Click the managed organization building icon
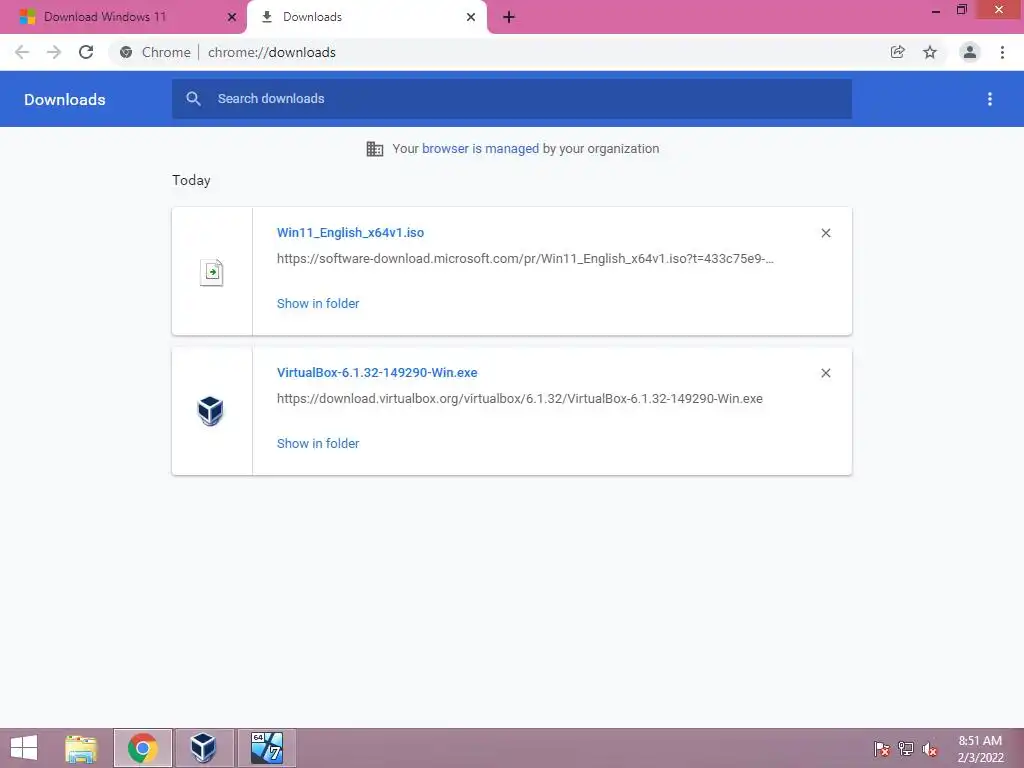1024x768 pixels. [375, 149]
